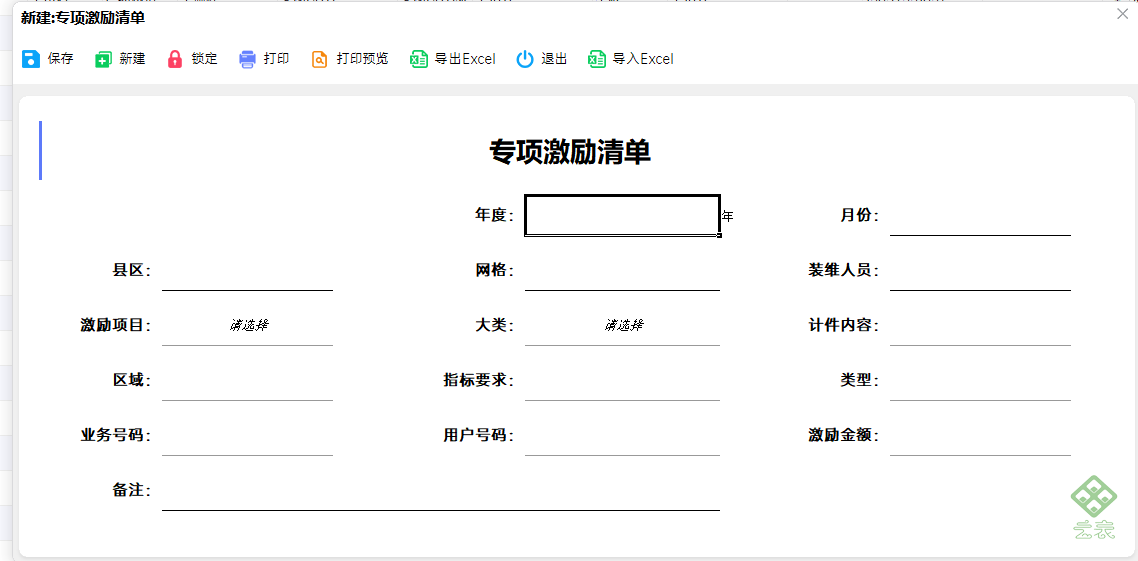Image resolution: width=1138 pixels, height=561 pixels.
Task: Click the 指标要求 label
Action: point(479,380)
